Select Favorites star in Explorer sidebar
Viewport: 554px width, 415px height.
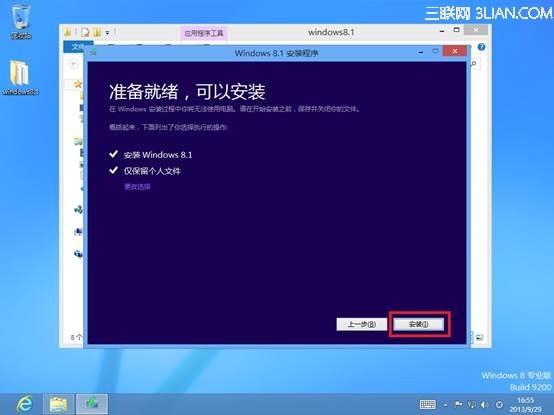point(78,84)
